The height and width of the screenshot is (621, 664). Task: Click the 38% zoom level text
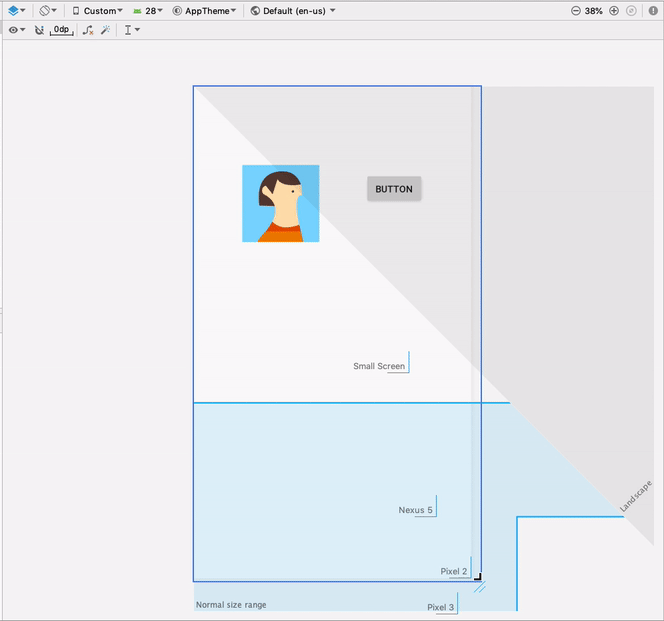(594, 11)
